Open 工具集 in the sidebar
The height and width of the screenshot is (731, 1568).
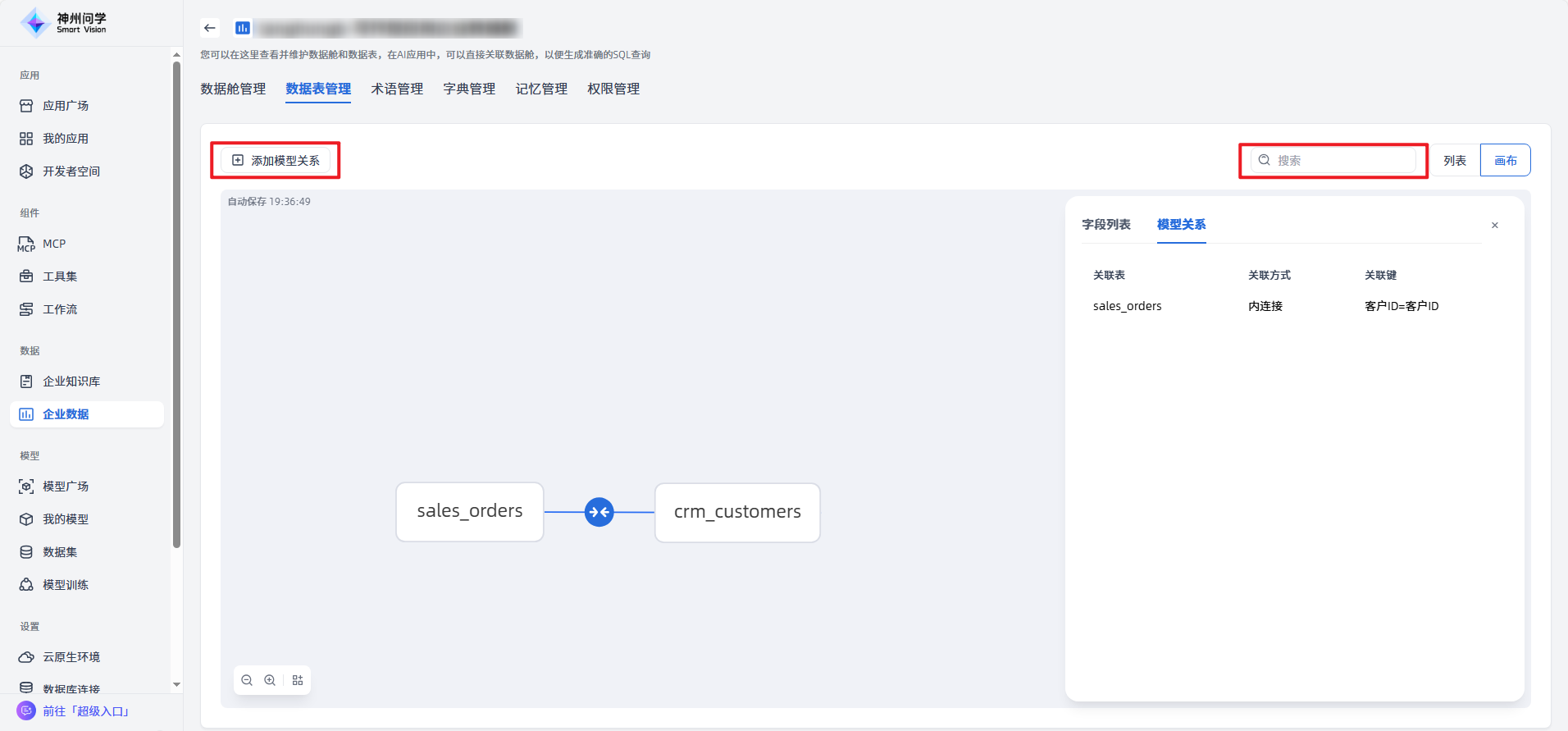pyautogui.click(x=60, y=276)
